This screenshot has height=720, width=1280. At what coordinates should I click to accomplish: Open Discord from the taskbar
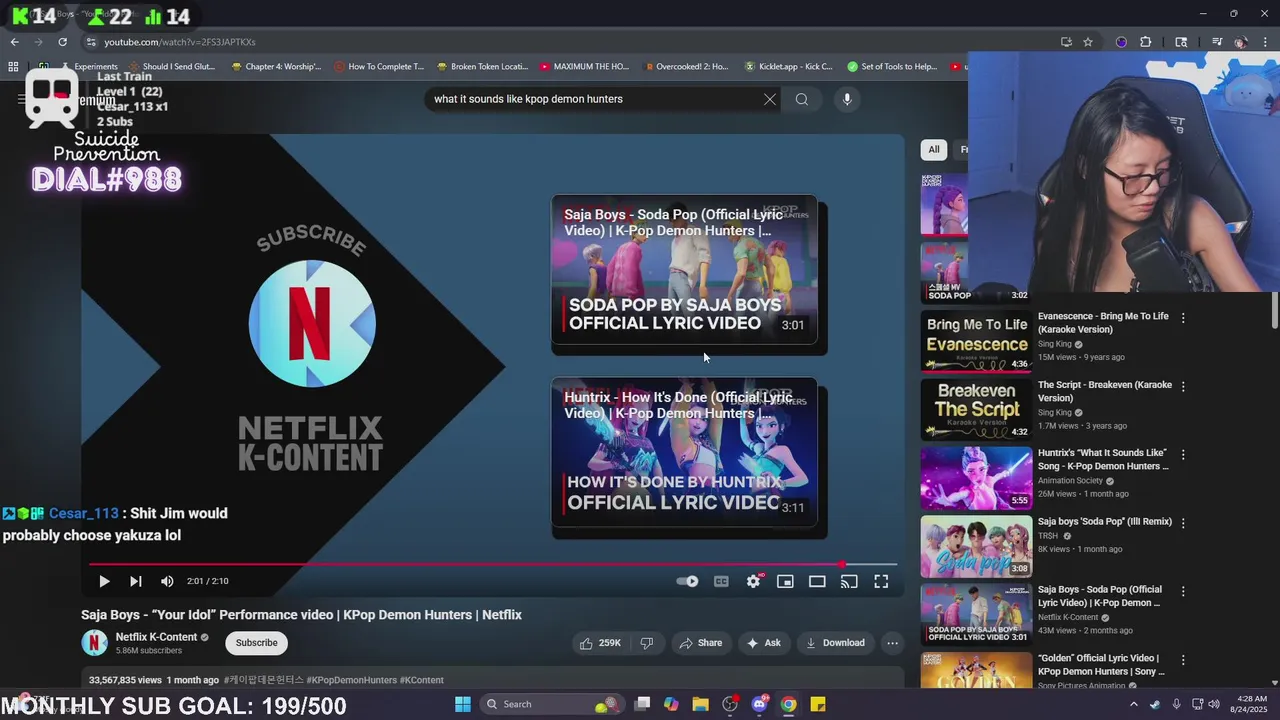[x=759, y=704]
